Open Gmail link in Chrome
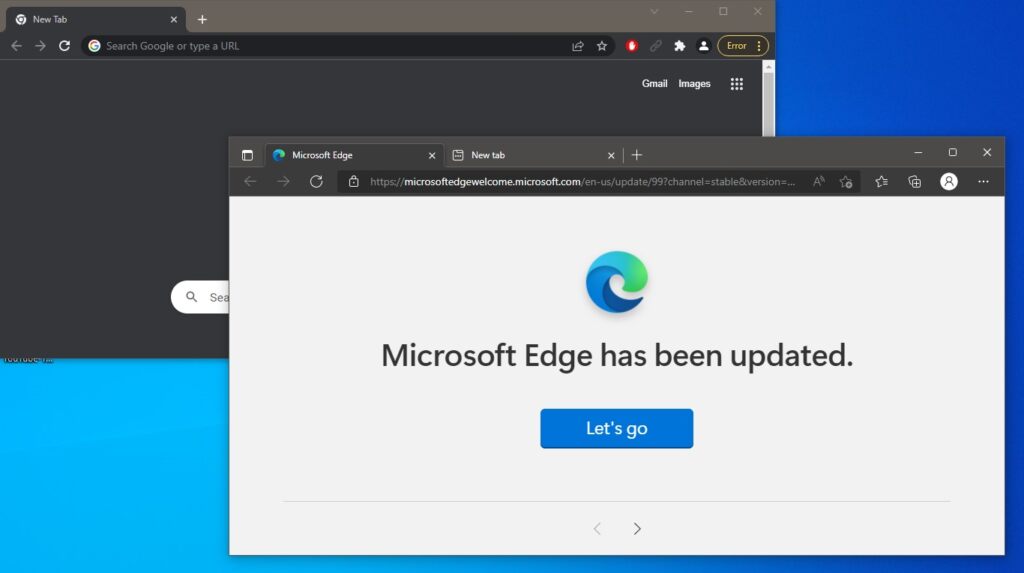This screenshot has height=573, width=1024. coord(654,84)
